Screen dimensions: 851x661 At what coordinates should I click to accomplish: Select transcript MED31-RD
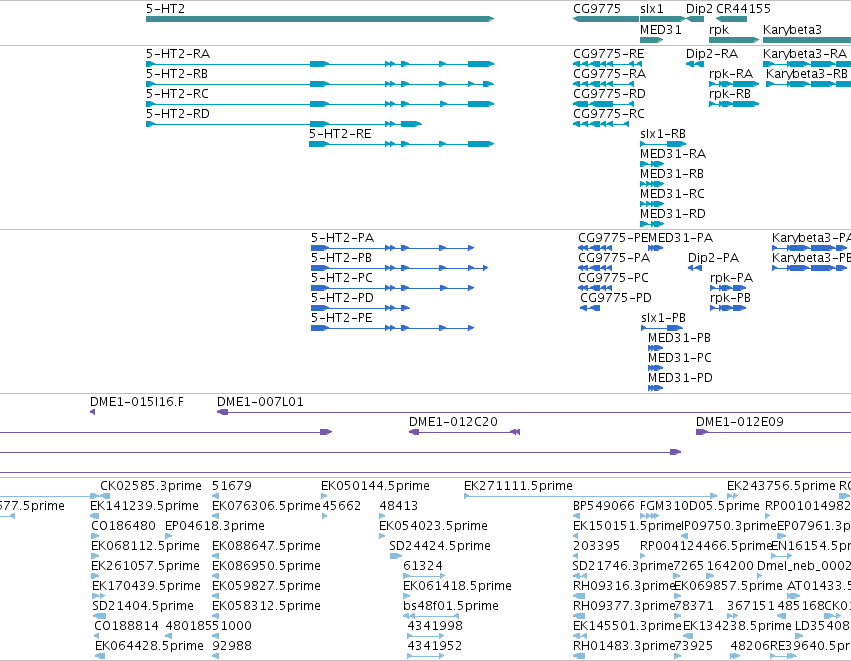(x=652, y=224)
